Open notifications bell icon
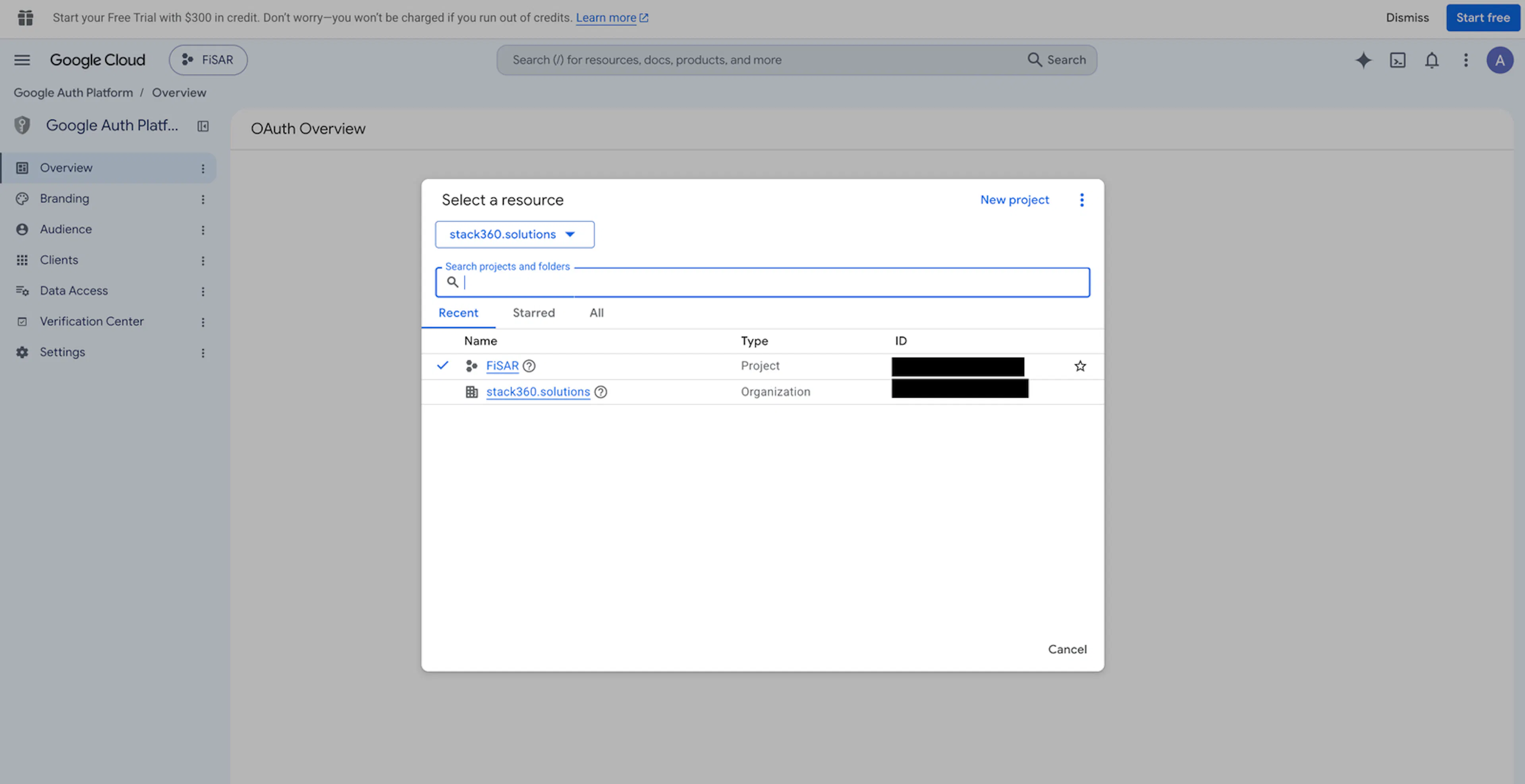1525x784 pixels. (1431, 60)
